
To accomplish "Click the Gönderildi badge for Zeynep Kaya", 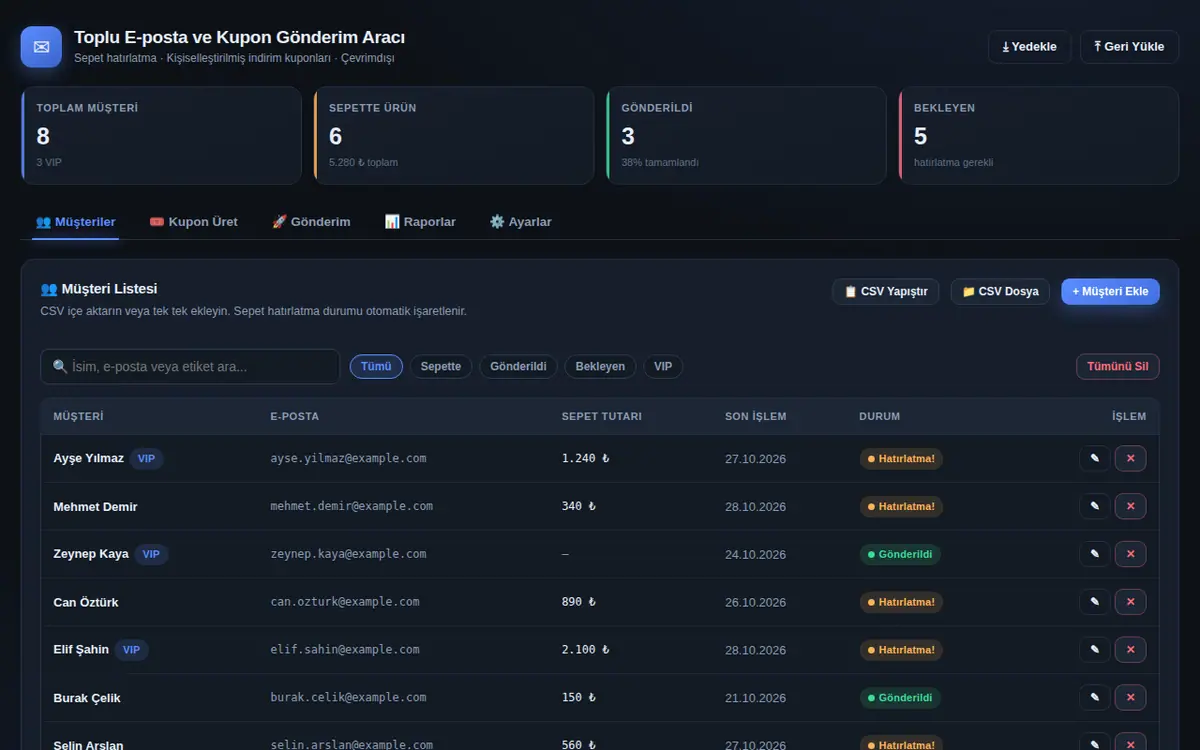I will [900, 554].
